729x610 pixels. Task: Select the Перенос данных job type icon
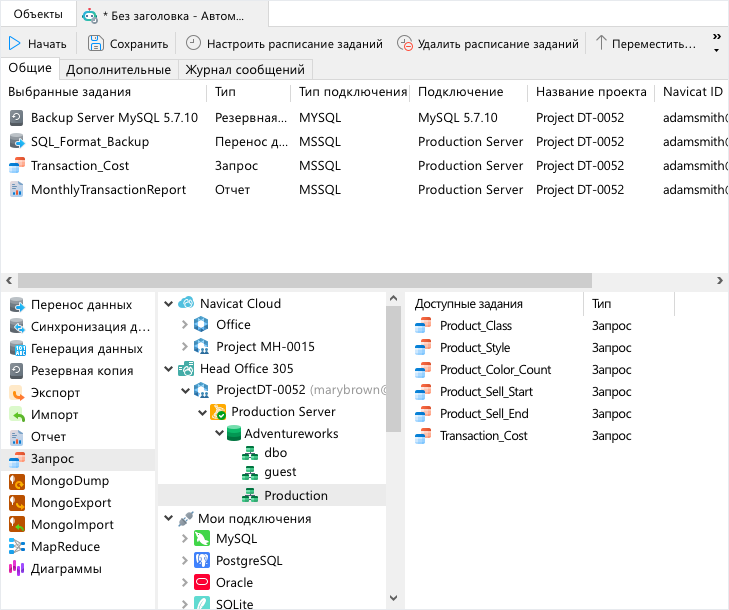click(x=17, y=305)
